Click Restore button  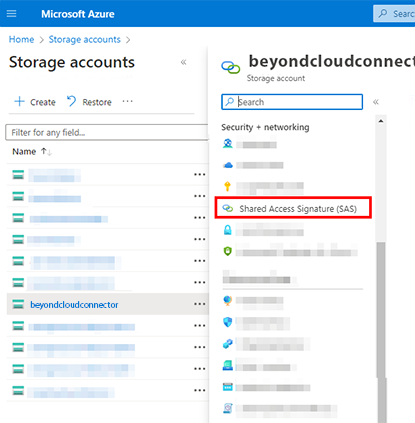click(x=89, y=102)
